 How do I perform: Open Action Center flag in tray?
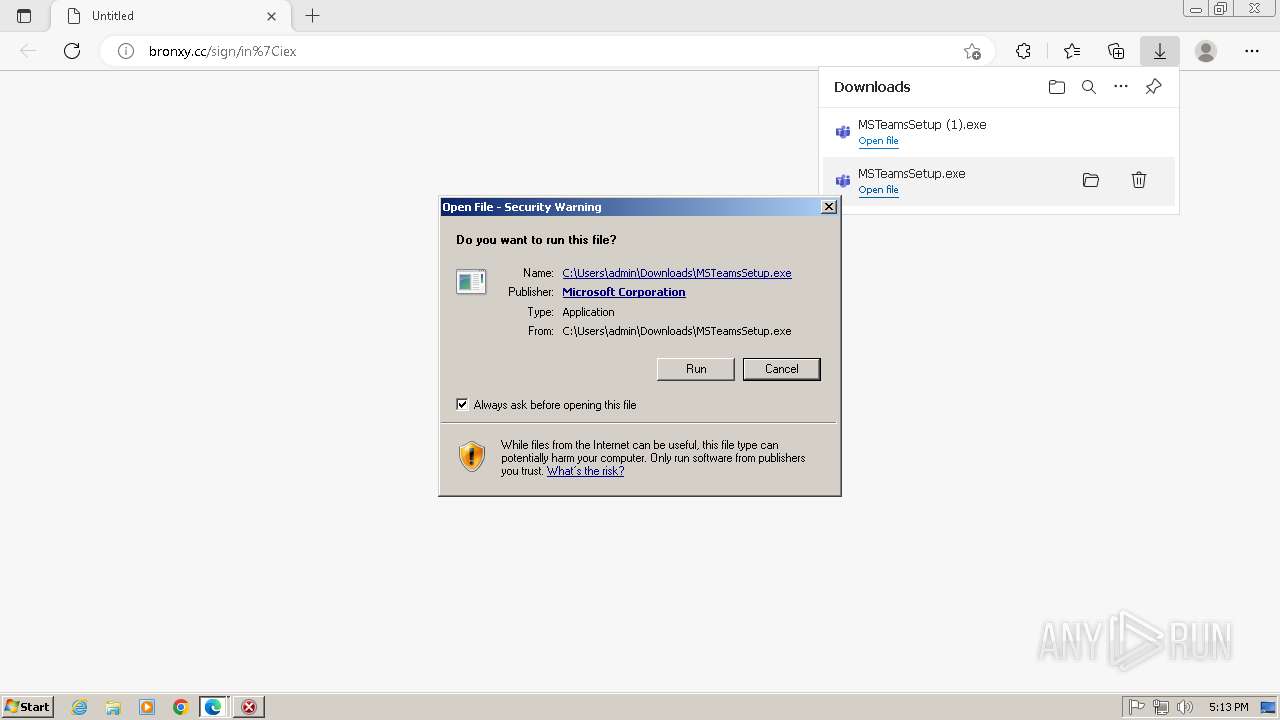point(1137,707)
